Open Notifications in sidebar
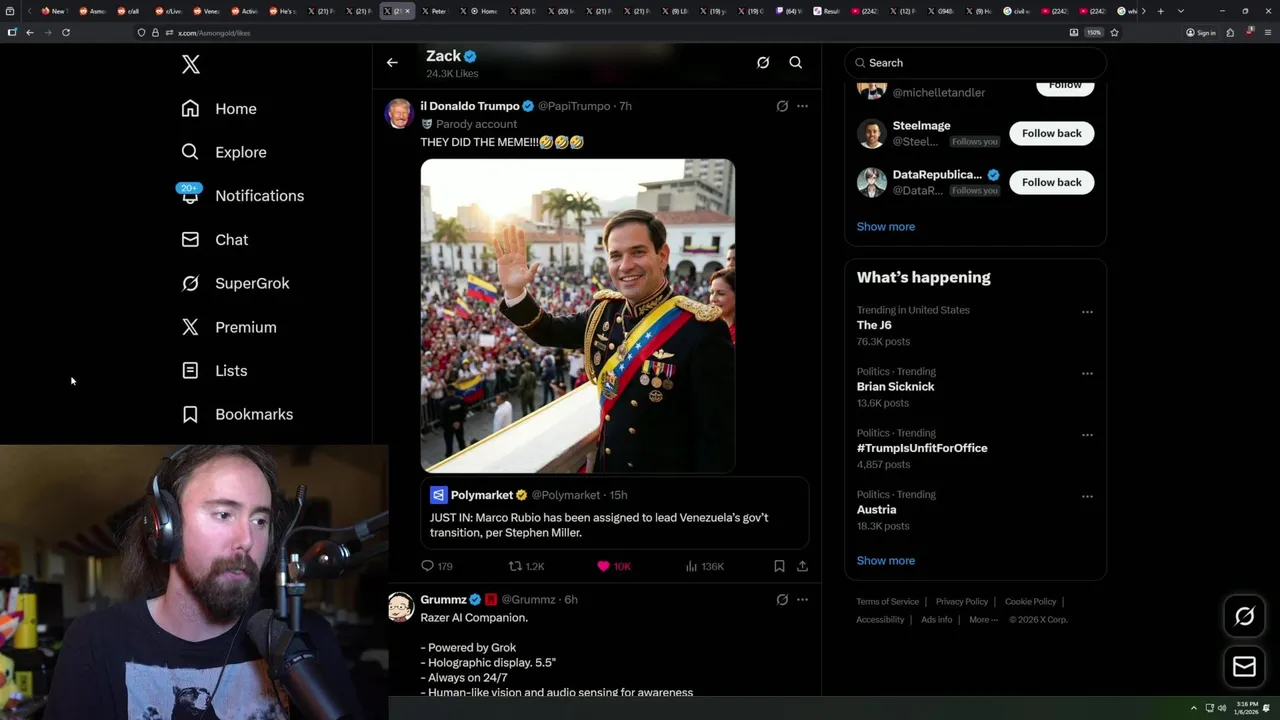Viewport: 1280px width, 720px height. tap(242, 196)
